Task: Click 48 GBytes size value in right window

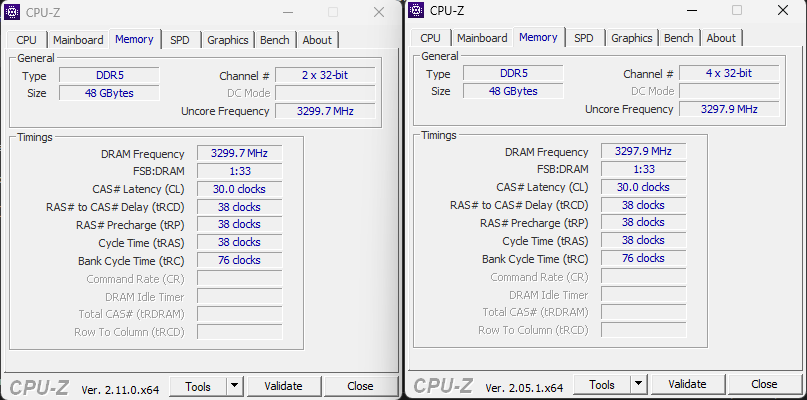Action: (514, 91)
